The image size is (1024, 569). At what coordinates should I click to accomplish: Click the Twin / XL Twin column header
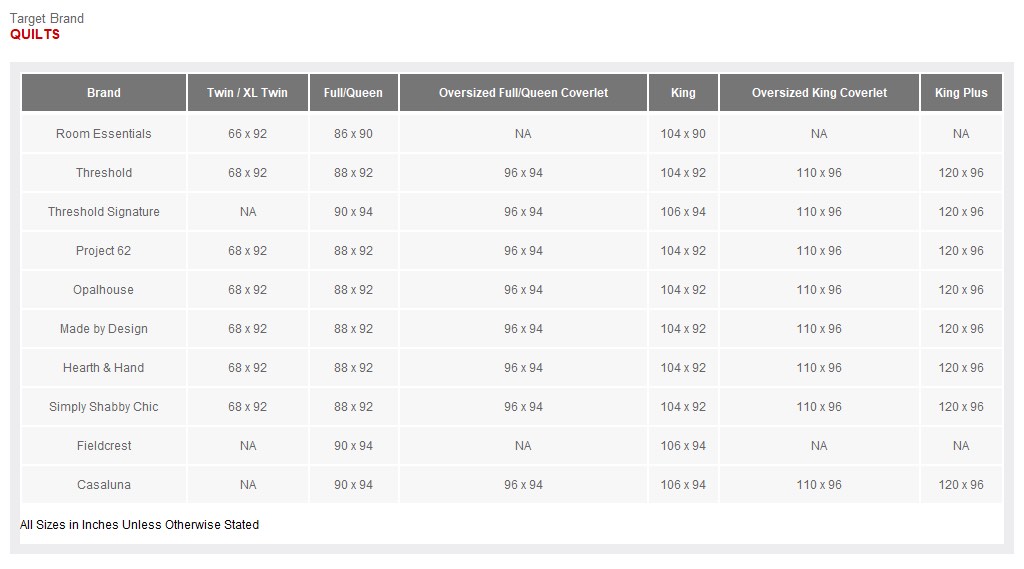pyautogui.click(x=248, y=93)
